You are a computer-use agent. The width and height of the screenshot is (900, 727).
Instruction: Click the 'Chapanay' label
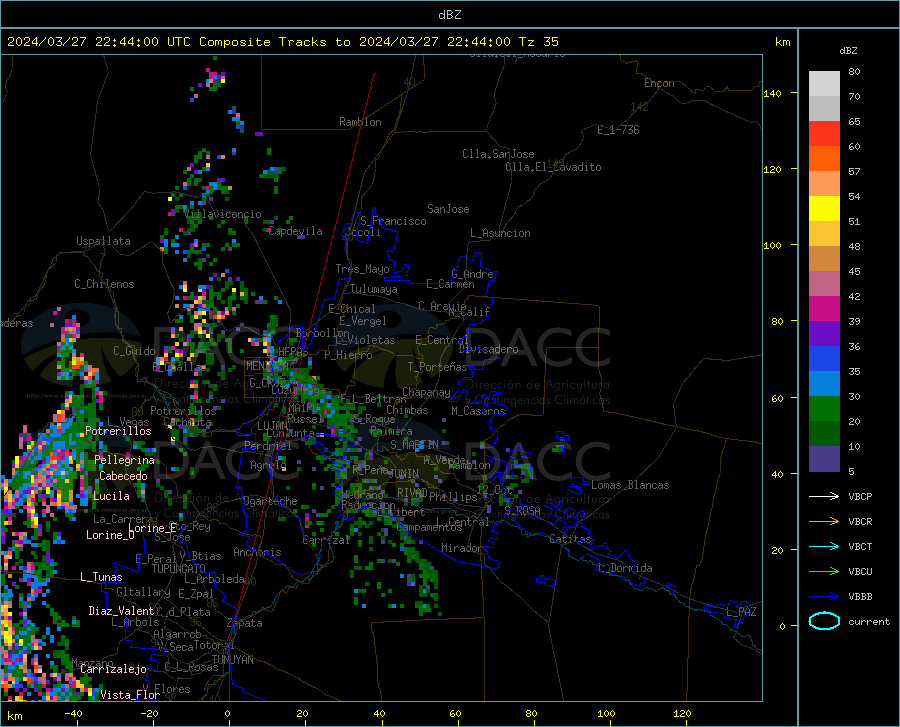426,392
